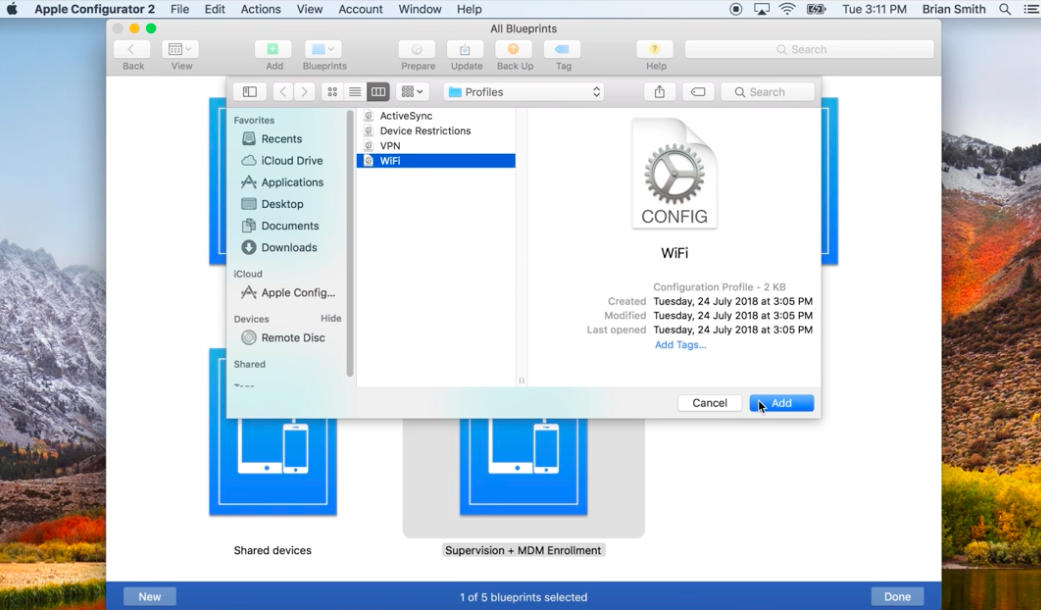Click the AirPlay display icon
Viewport: 1041px width, 610px height.
tap(761, 9)
